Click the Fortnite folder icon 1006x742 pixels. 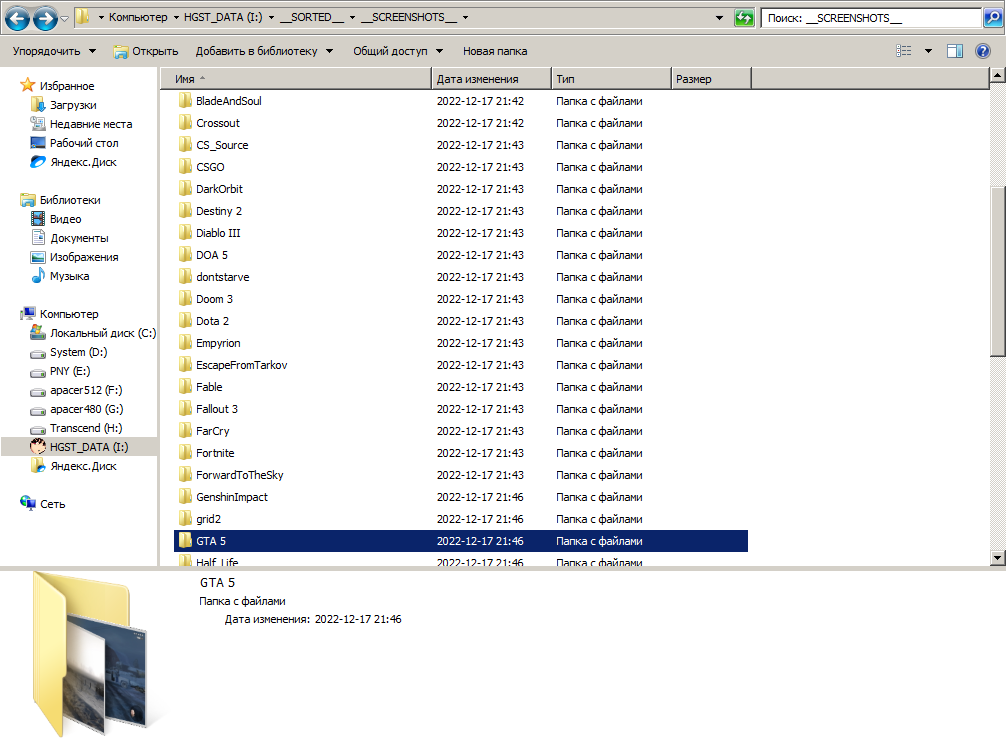pos(185,453)
